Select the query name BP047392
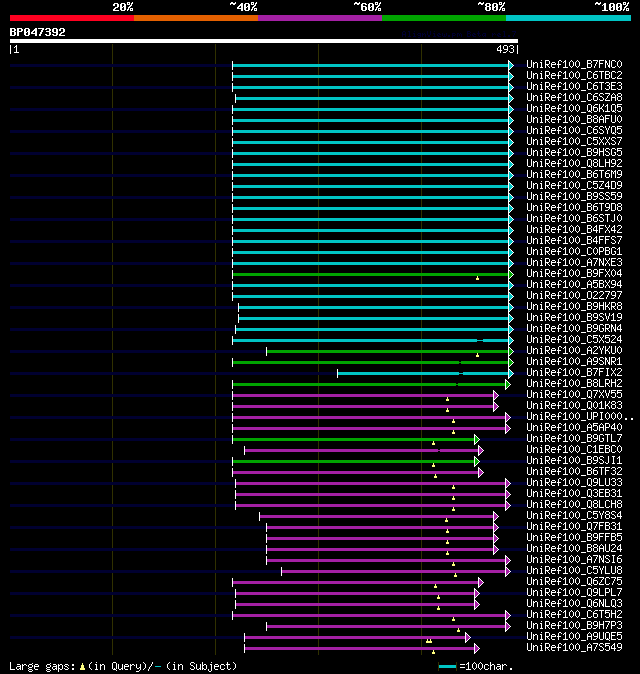640x674 pixels. coord(37,32)
